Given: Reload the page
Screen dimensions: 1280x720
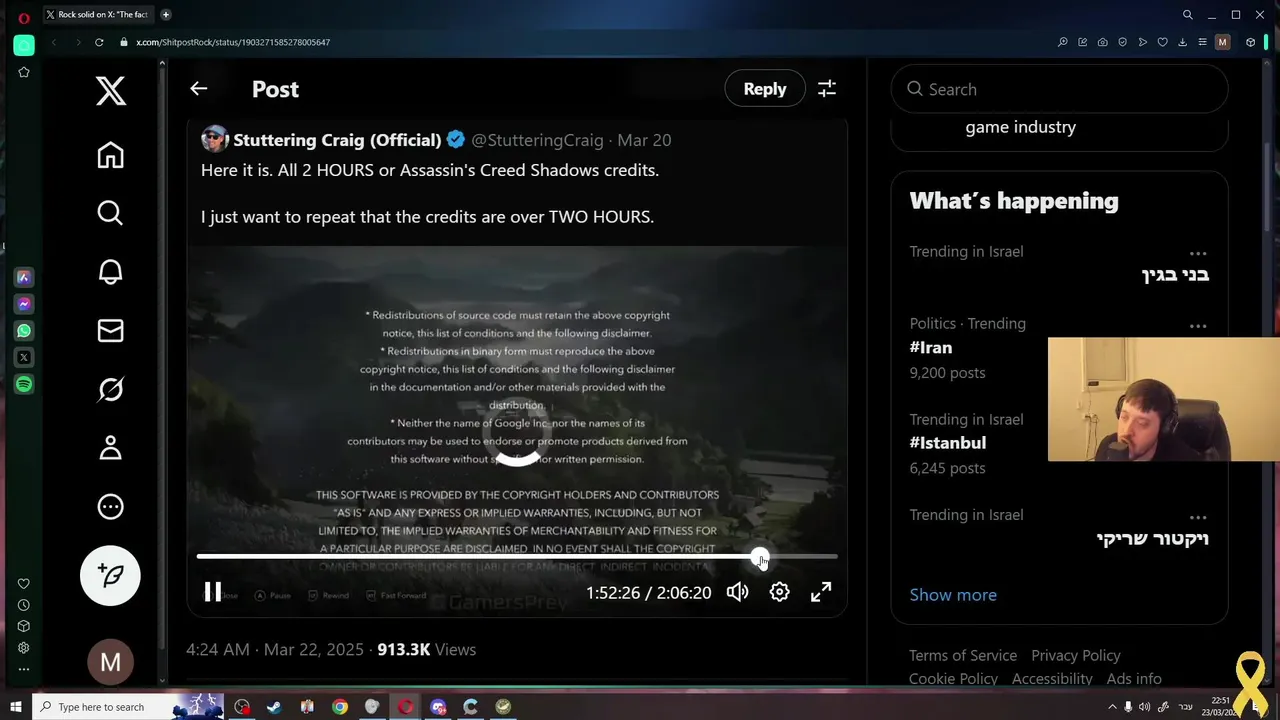Looking at the screenshot, I should click(99, 42).
